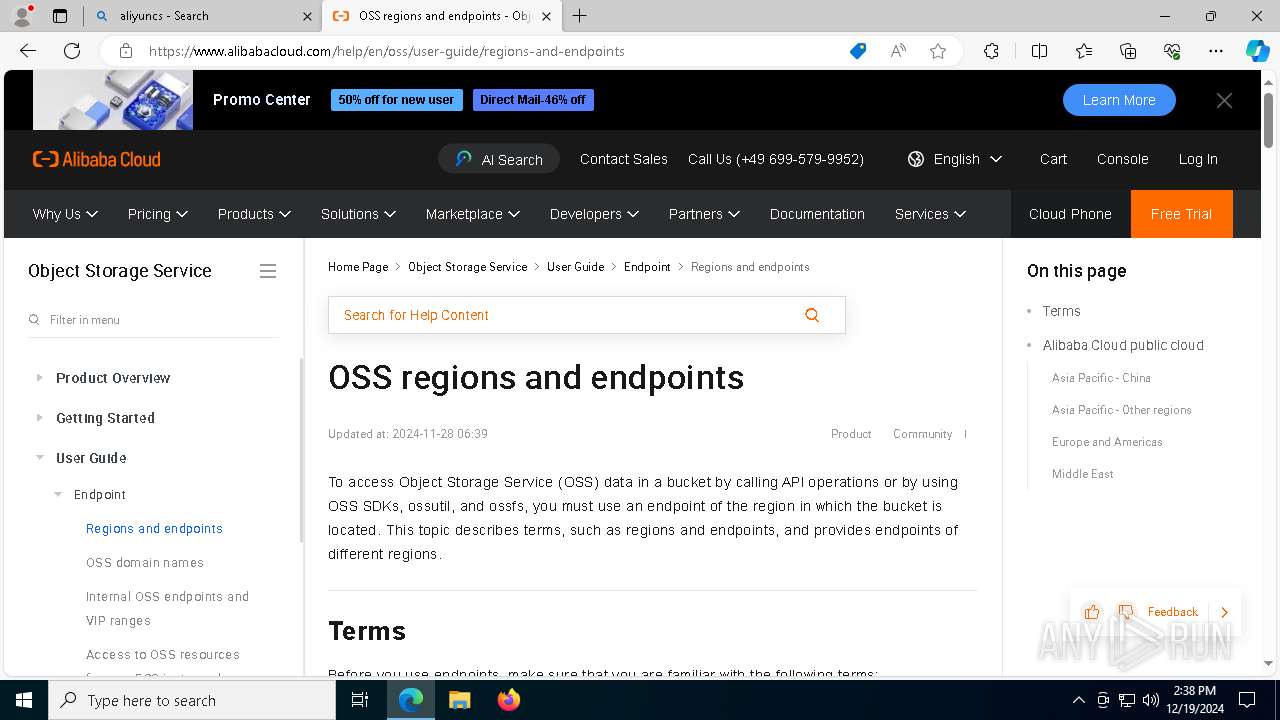The width and height of the screenshot is (1280, 720).
Task: Click the Learn More promo button
Action: [1119, 100]
